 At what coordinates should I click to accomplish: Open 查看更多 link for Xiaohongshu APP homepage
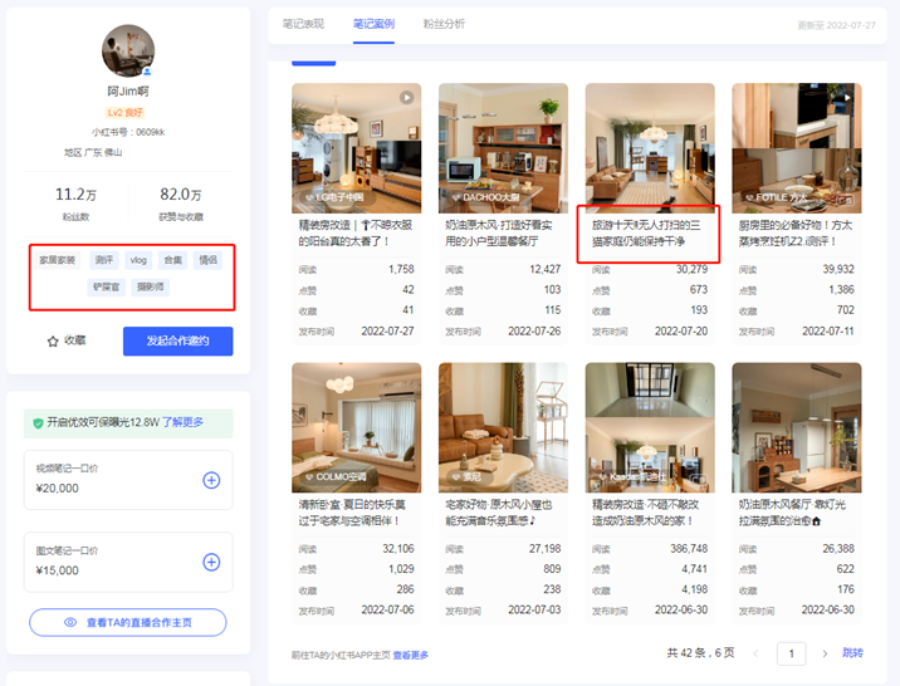(x=410, y=655)
